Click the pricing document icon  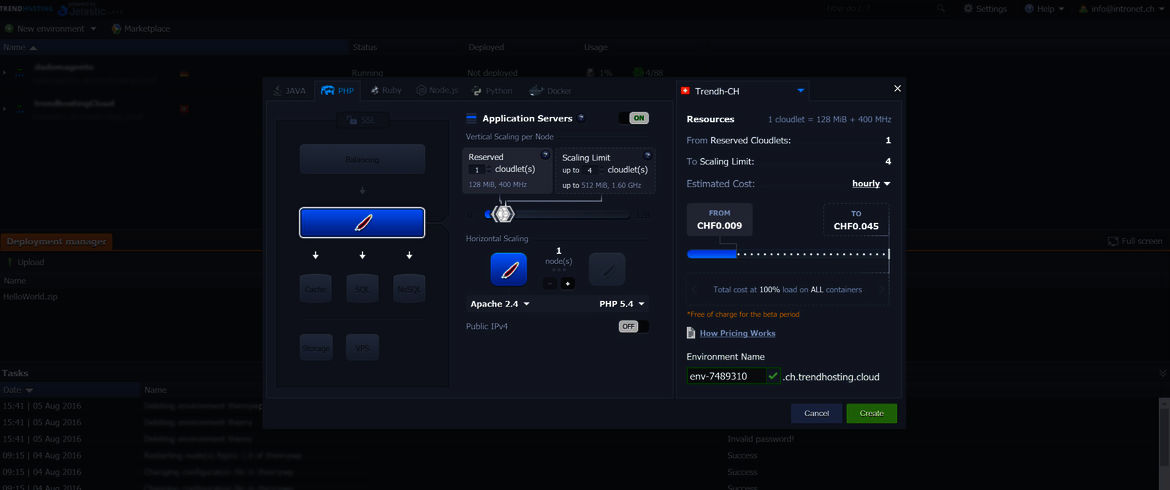[691, 333]
